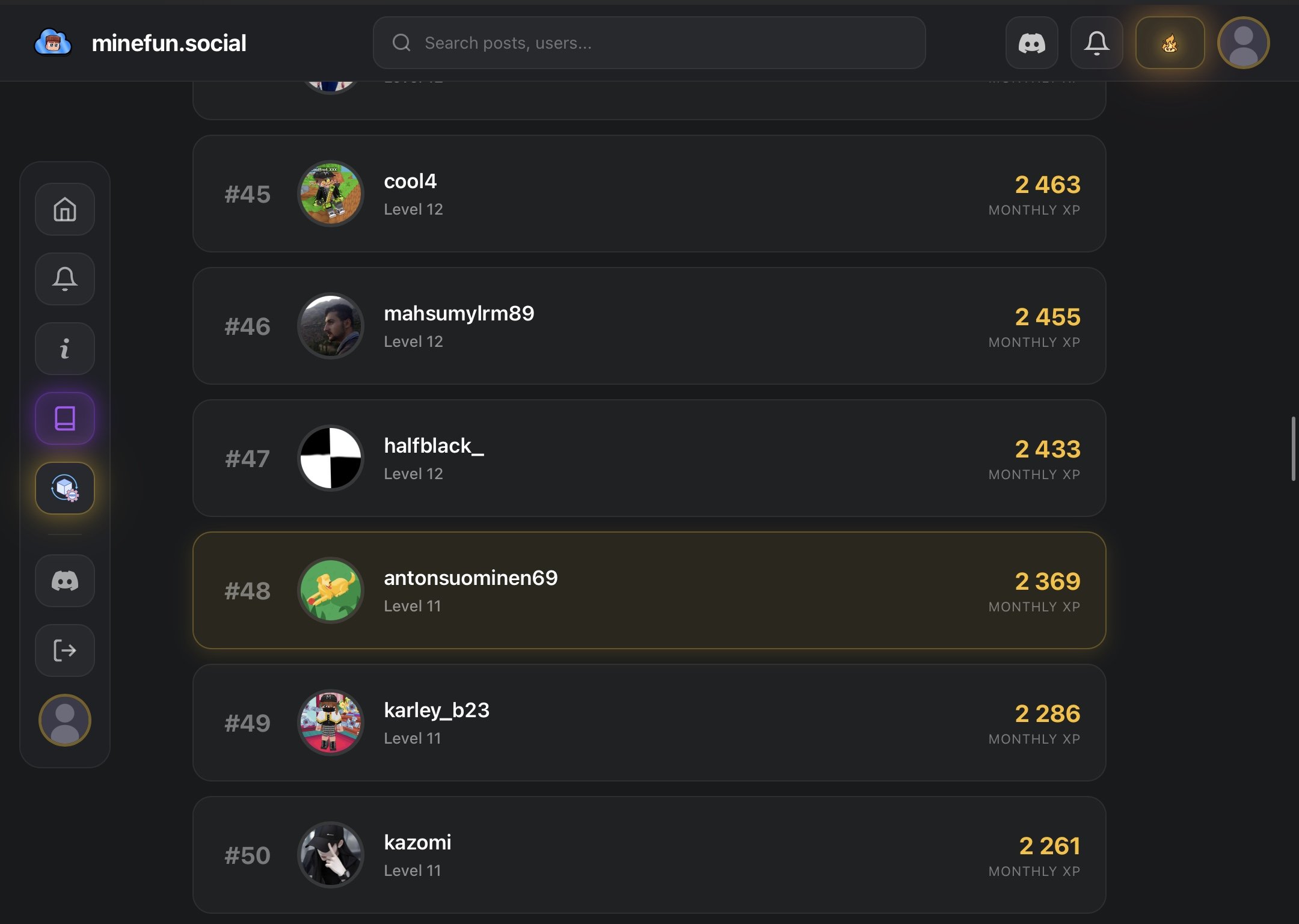Viewport: 1299px width, 924px height.
Task: Open cool4's profile name
Action: click(x=410, y=181)
